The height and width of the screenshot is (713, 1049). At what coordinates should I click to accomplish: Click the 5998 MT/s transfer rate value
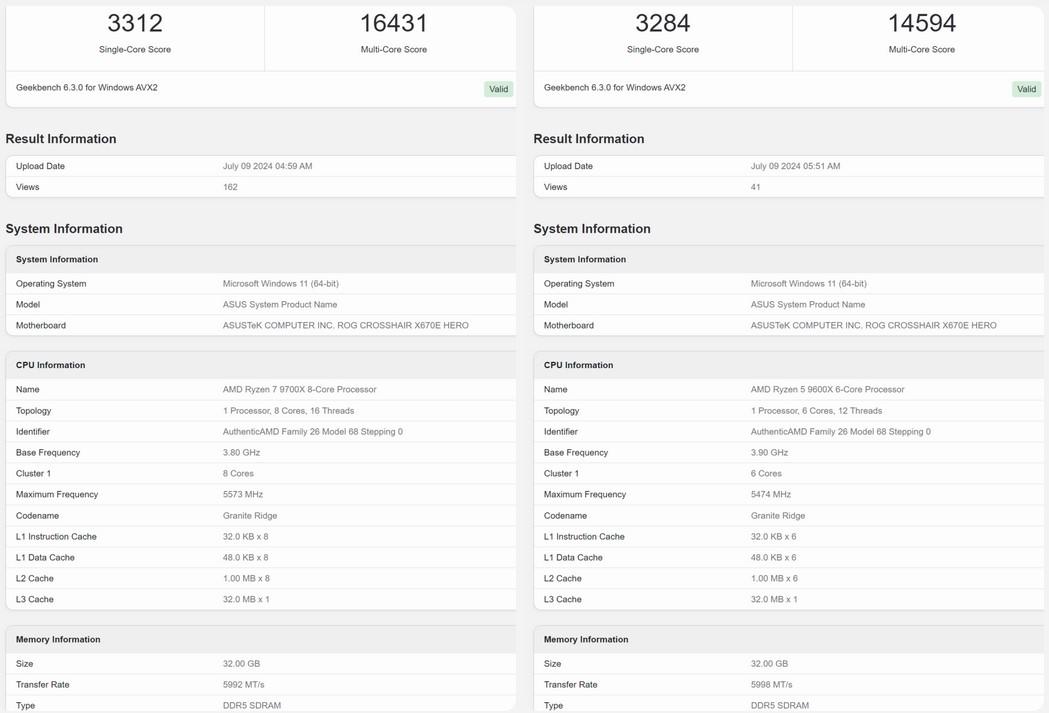click(772, 684)
